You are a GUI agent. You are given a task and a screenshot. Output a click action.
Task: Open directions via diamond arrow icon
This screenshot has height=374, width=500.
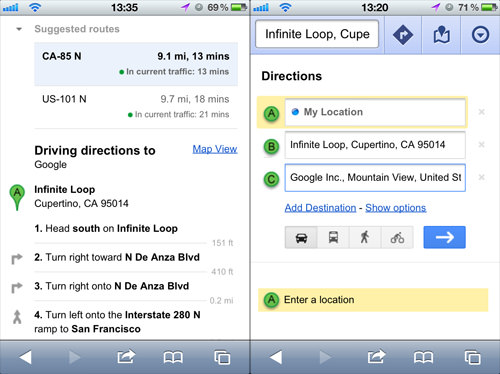pyautogui.click(x=403, y=35)
